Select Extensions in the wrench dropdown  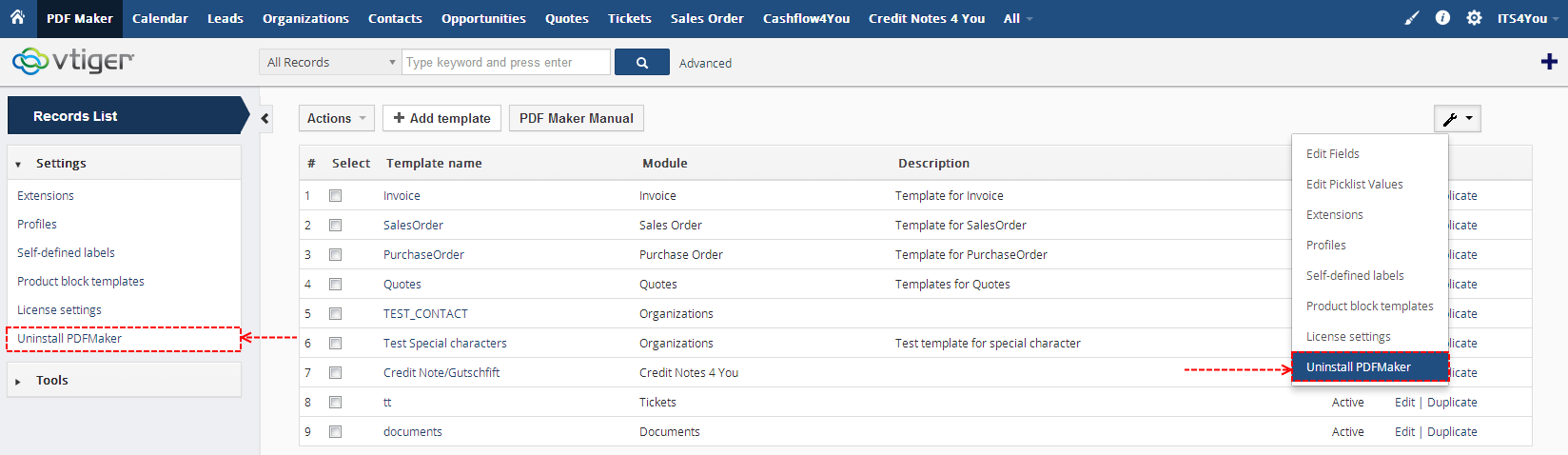tap(1370, 214)
